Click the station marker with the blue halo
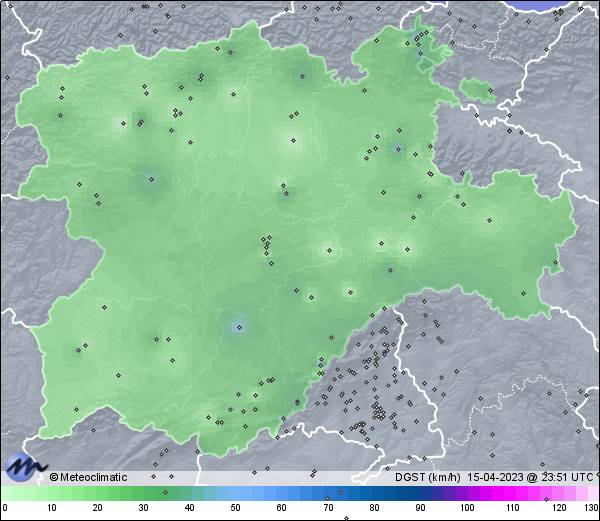600x521 pixels. (240, 327)
